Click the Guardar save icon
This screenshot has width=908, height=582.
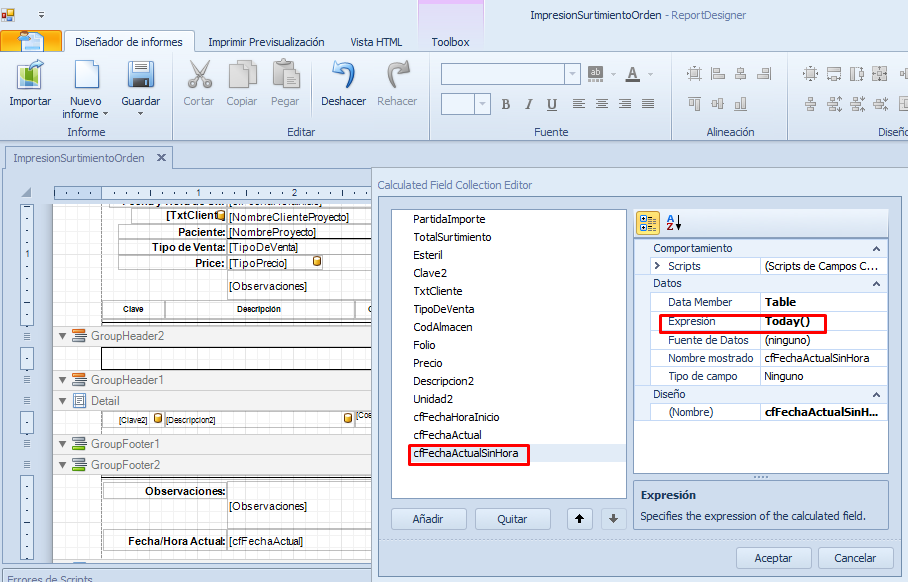tap(140, 76)
